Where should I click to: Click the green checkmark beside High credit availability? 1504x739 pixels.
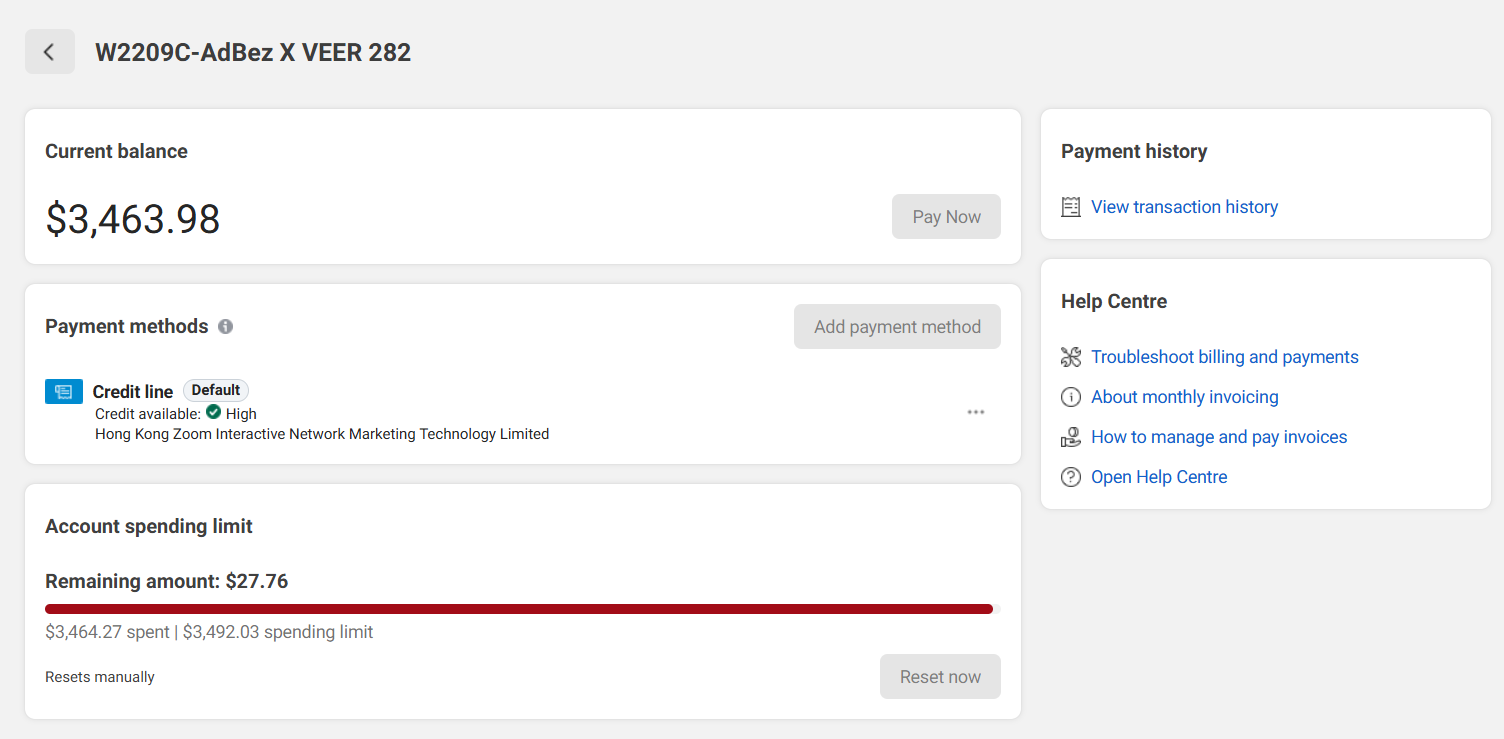pyautogui.click(x=213, y=412)
